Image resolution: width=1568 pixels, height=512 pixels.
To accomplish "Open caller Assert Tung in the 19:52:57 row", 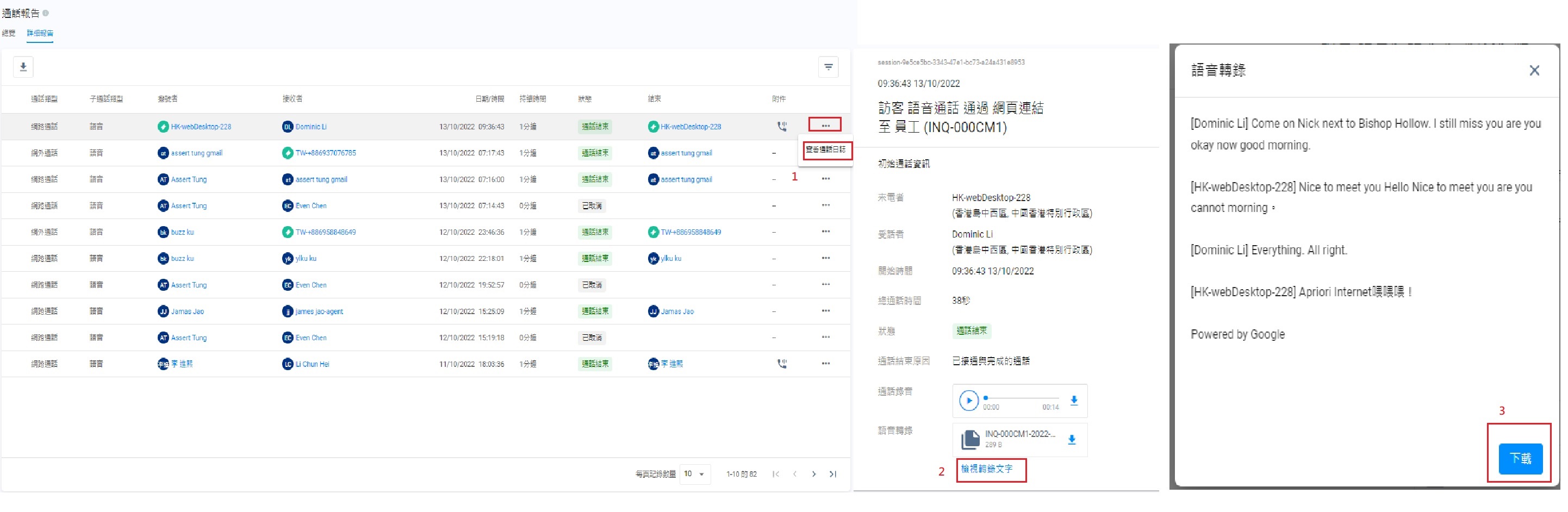I will (x=189, y=285).
